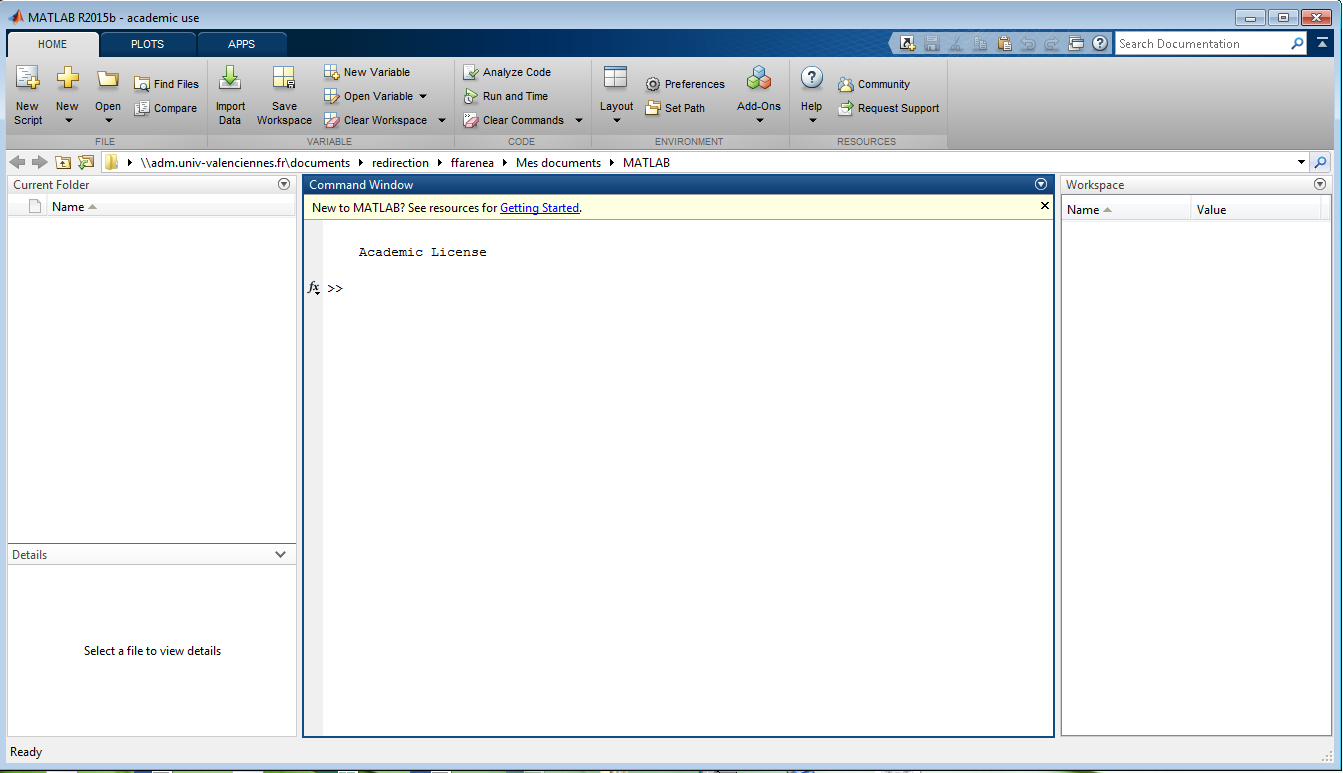Click the Mes documents path segment

click(558, 162)
